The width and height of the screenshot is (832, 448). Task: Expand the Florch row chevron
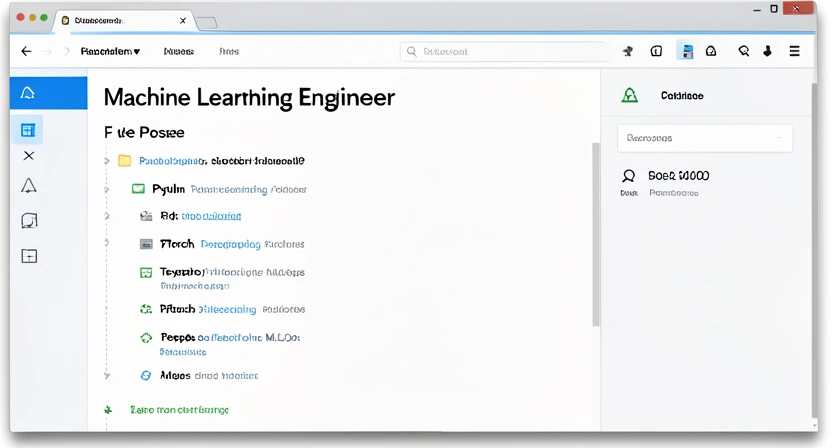click(107, 243)
